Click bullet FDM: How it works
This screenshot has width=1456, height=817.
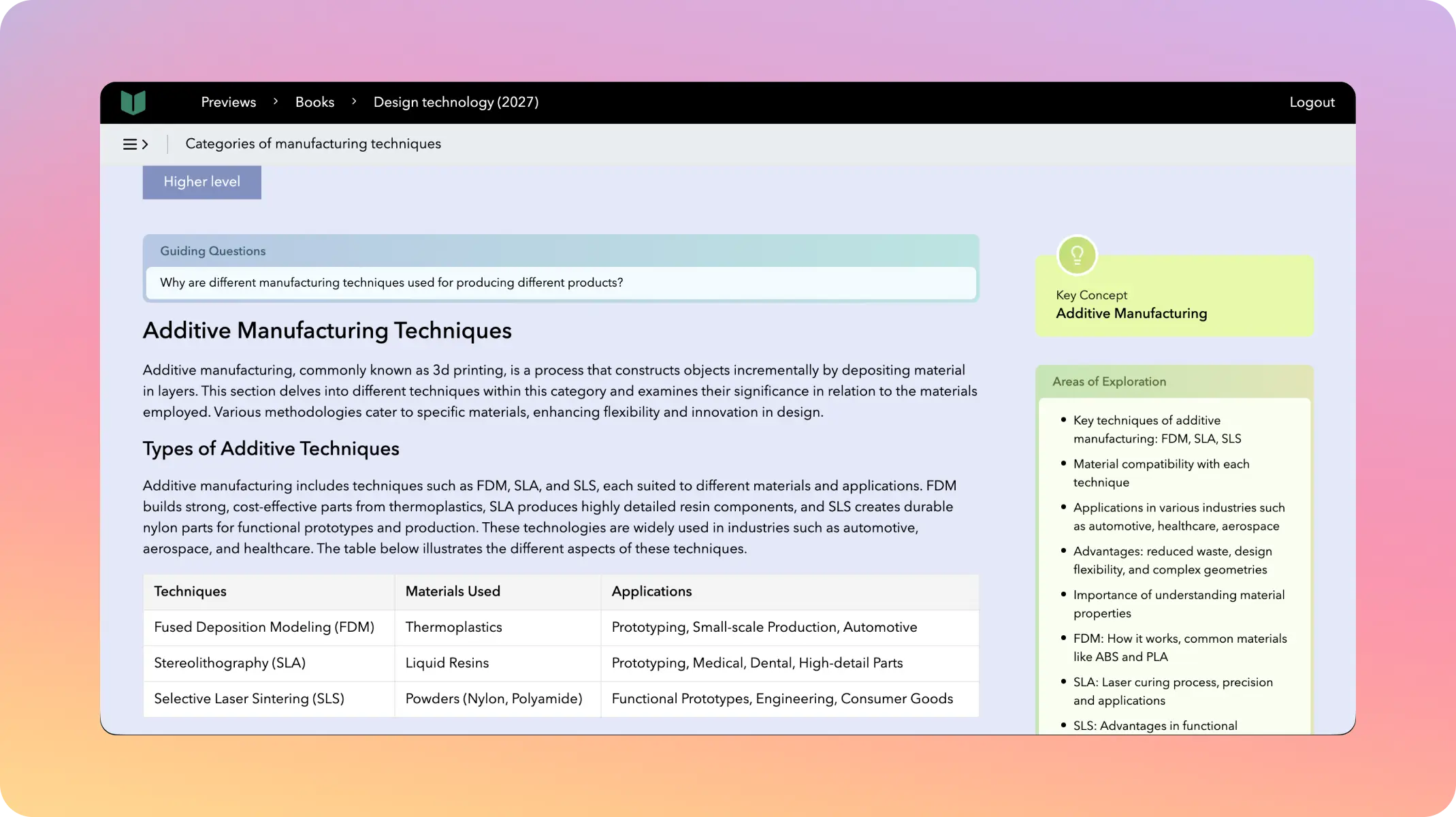point(1180,647)
